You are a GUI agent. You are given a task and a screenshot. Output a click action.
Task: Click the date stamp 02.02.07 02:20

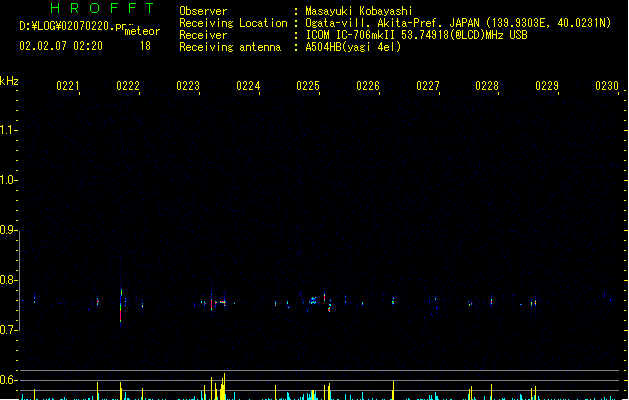coord(61,46)
